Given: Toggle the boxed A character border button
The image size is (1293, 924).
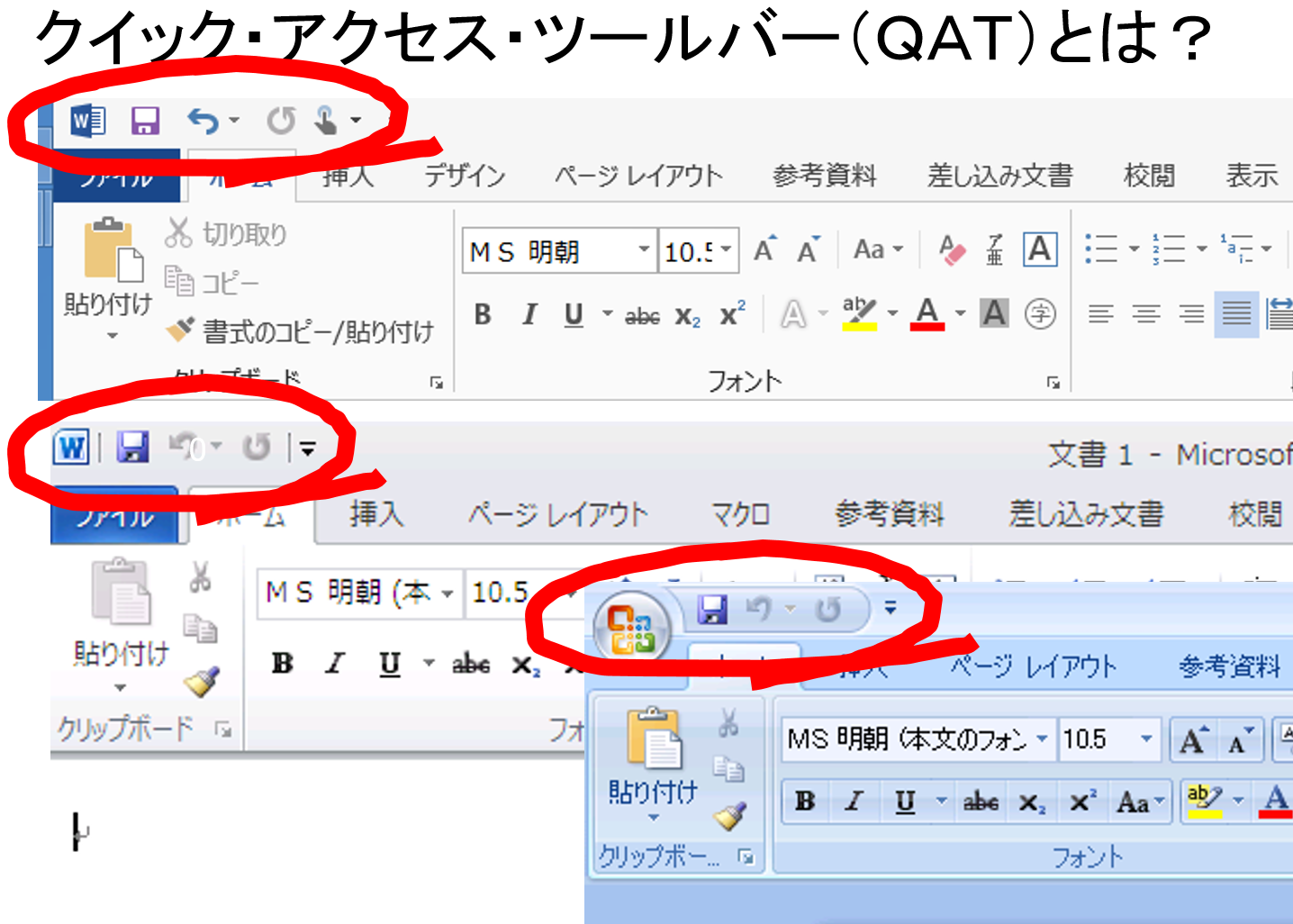Looking at the screenshot, I should pyautogui.click(x=1039, y=249).
